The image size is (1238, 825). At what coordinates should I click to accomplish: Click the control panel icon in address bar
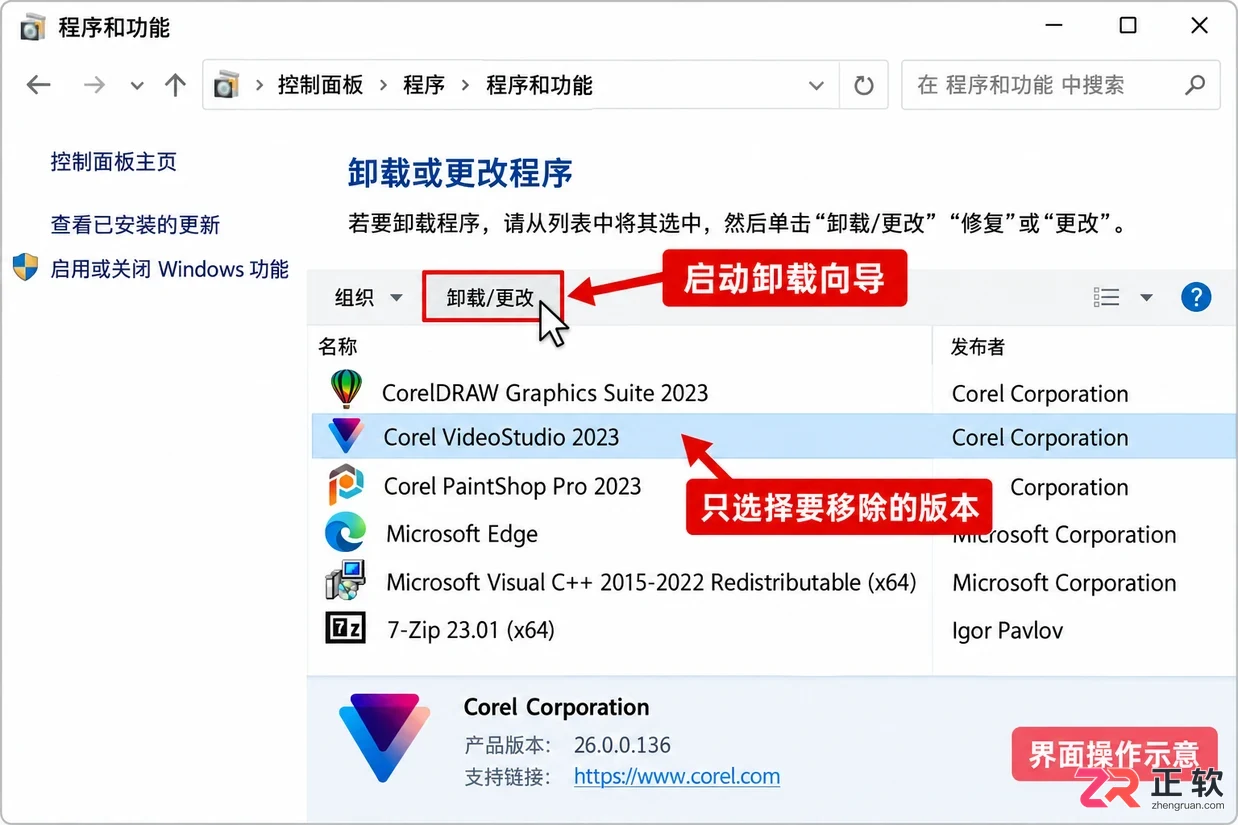coord(227,85)
